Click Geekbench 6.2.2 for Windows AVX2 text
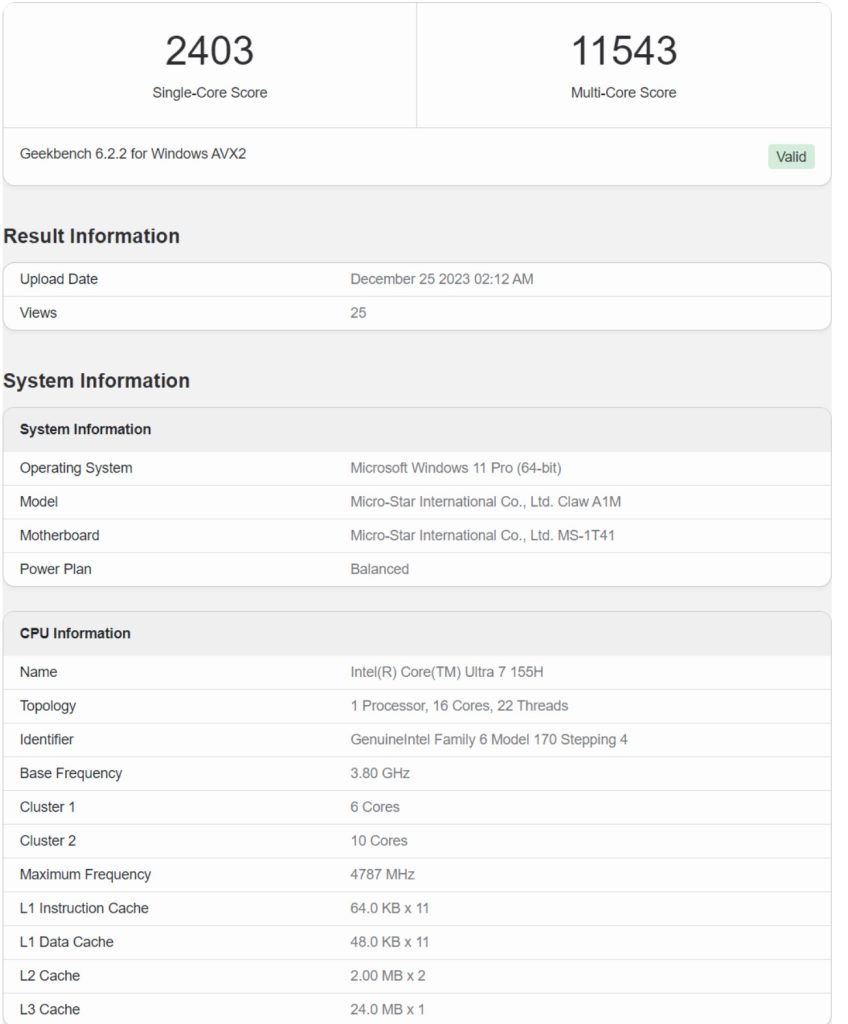Image resolution: width=848 pixels, height=1024 pixels. tap(133, 153)
